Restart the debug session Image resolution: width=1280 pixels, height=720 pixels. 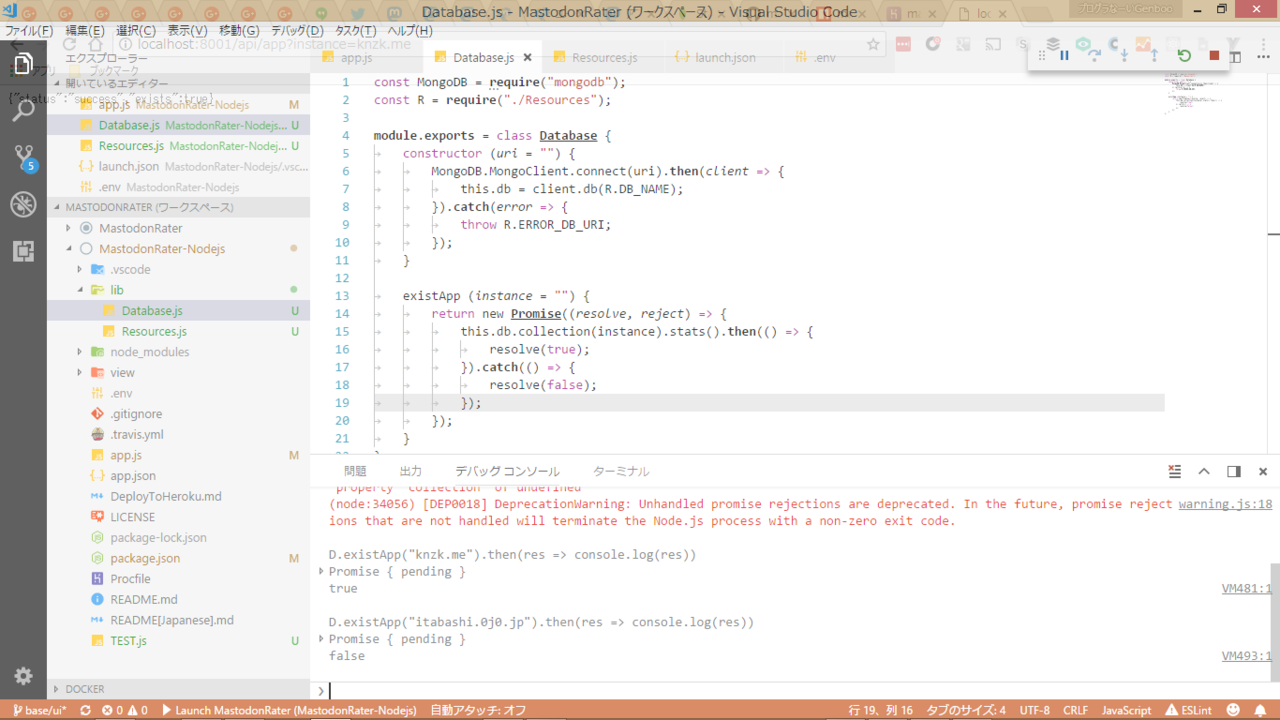(x=1184, y=56)
